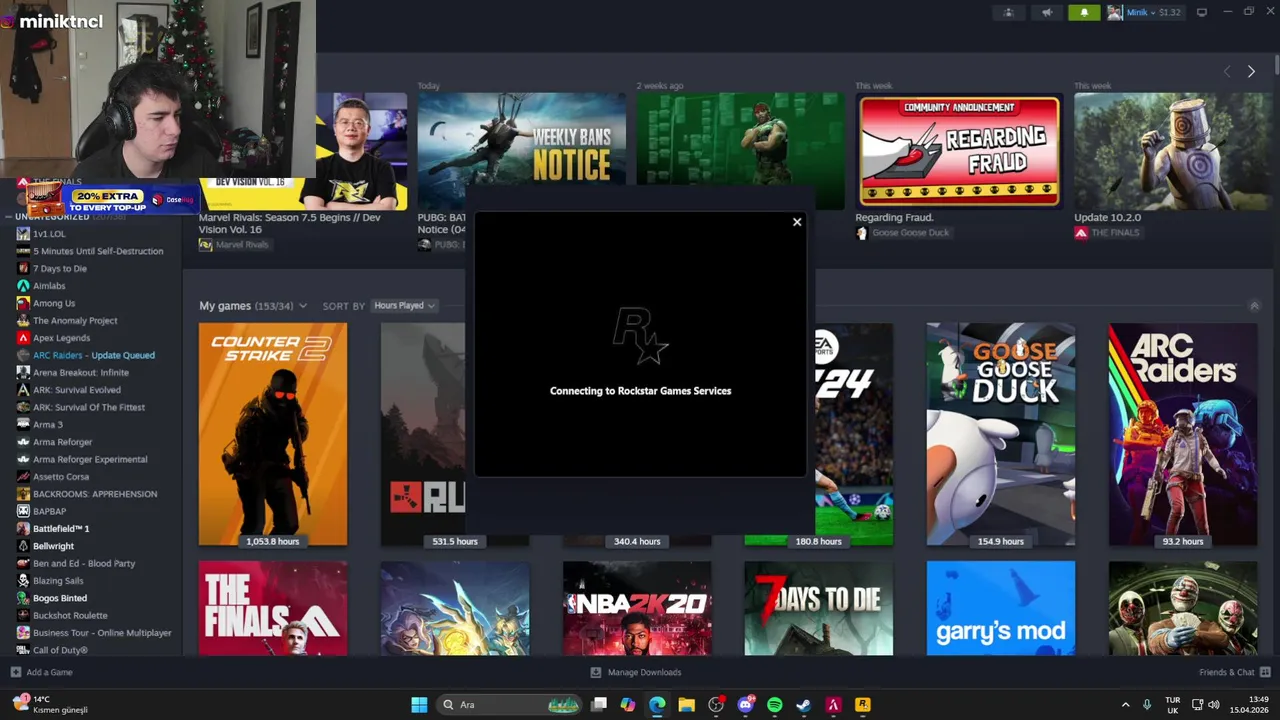This screenshot has width=1280, height=720.
Task: Go to next news items arrow
Action: [x=1251, y=71]
